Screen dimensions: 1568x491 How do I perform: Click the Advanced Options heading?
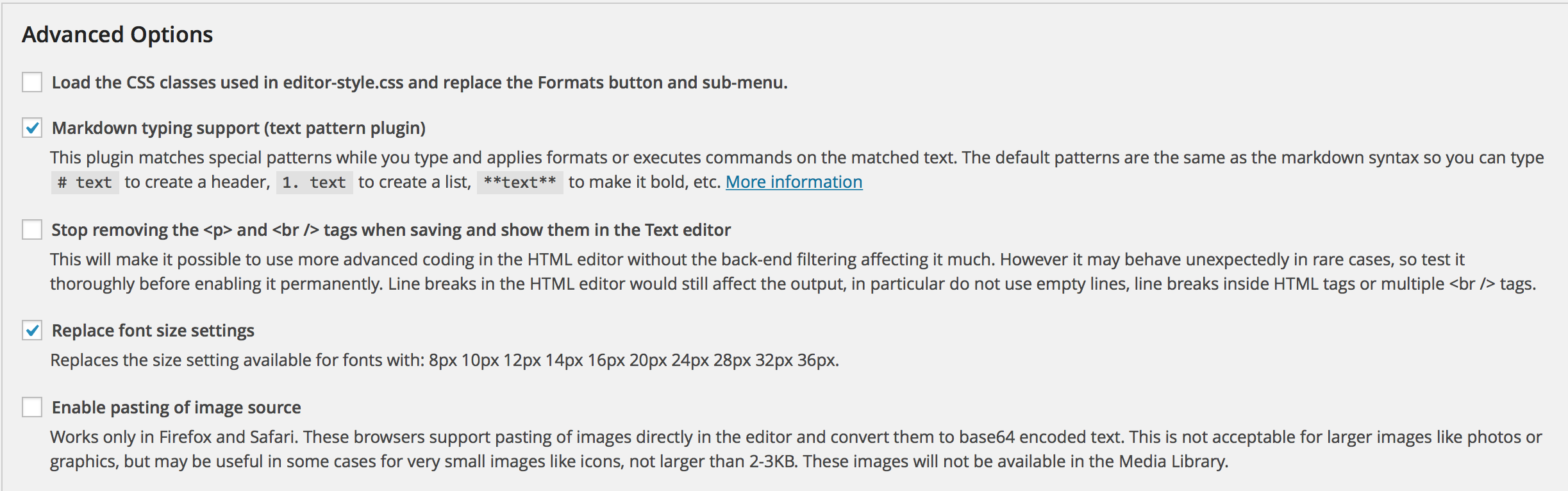coord(117,35)
